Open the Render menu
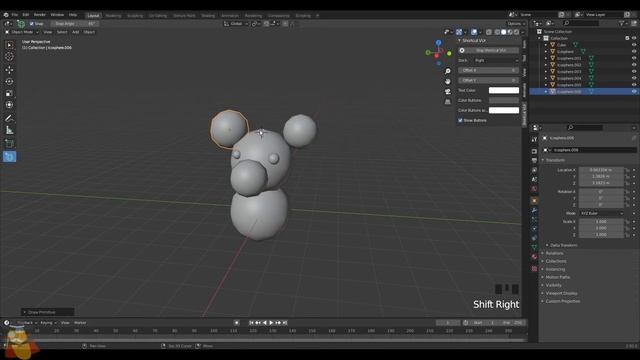The width and height of the screenshot is (640, 360). pos(40,15)
